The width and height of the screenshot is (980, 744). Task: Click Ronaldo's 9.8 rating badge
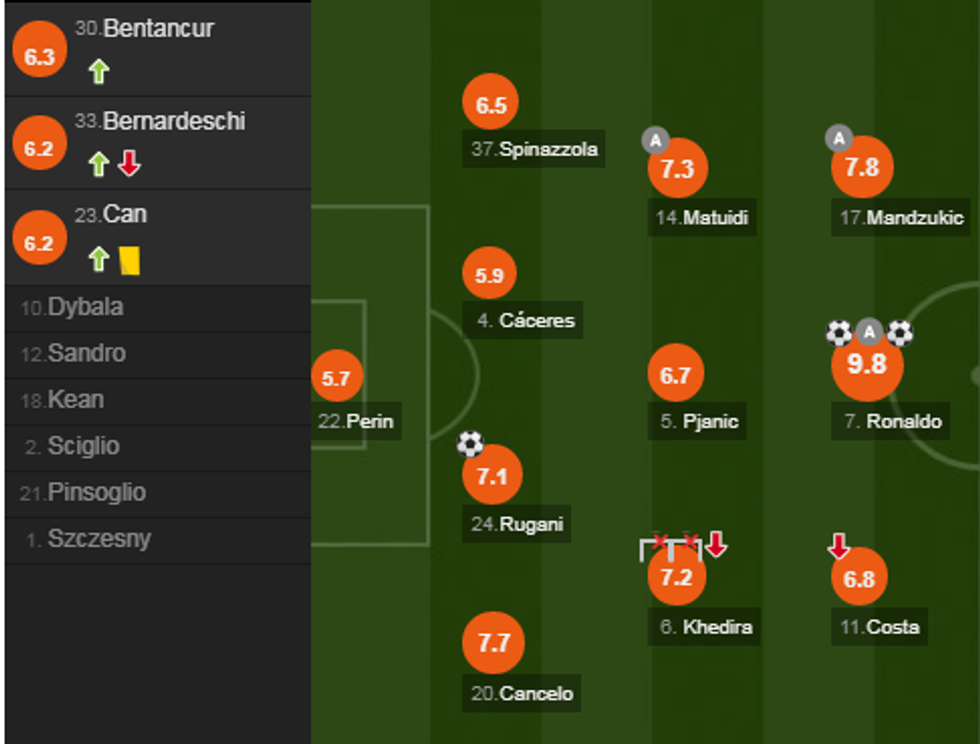click(867, 365)
